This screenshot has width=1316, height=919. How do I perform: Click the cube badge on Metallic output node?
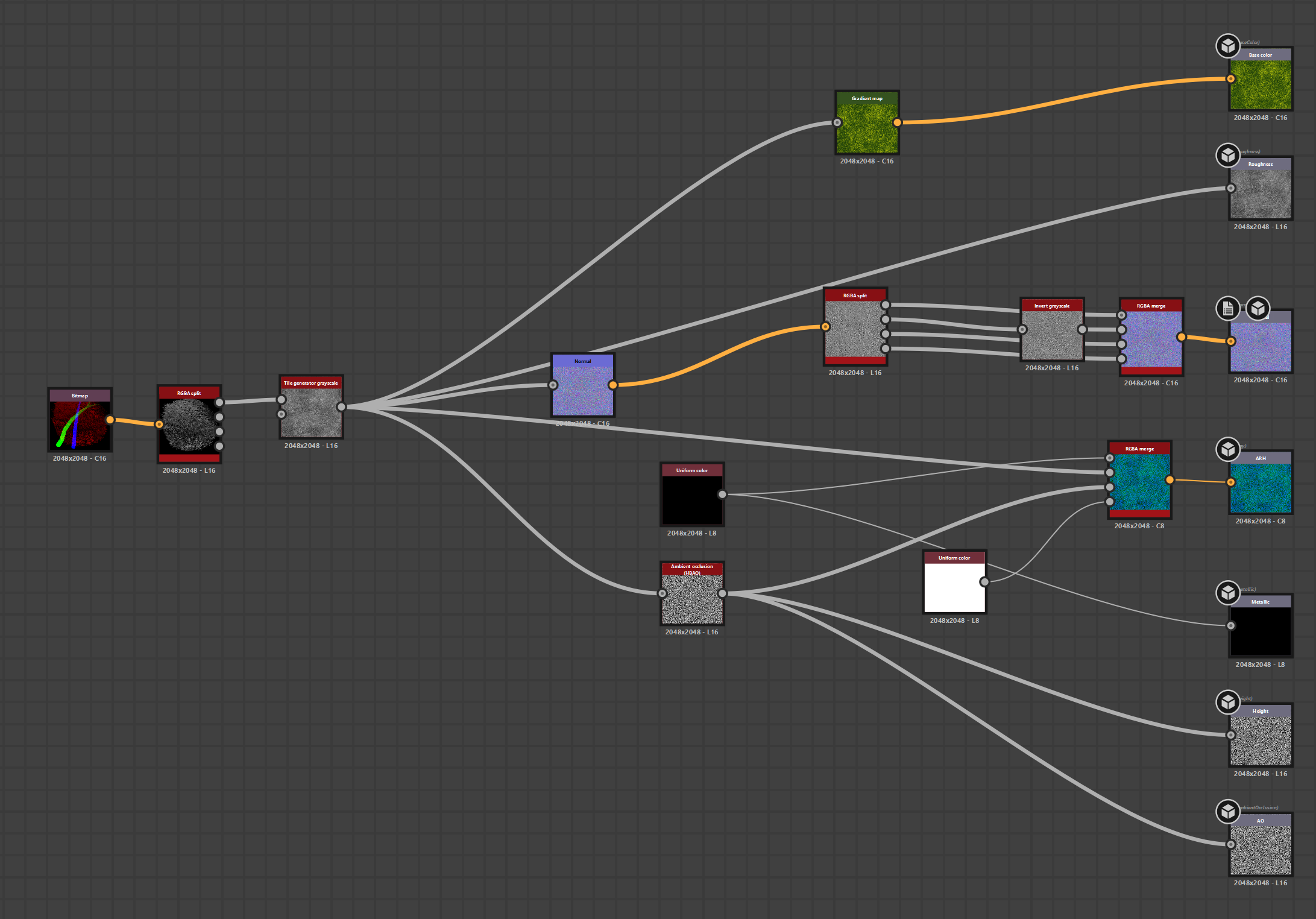coord(1228,593)
